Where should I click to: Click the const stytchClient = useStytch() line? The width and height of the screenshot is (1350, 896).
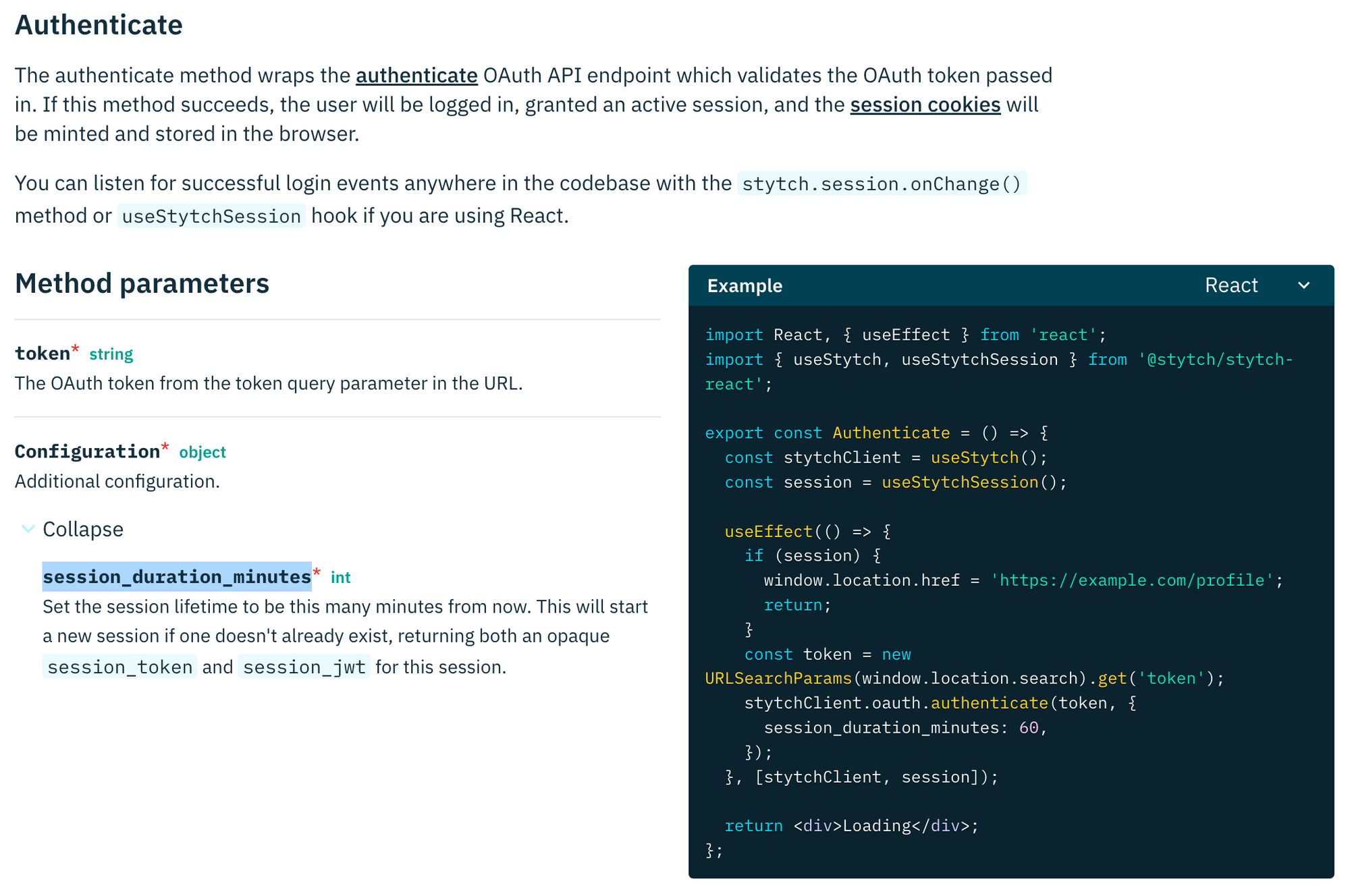pos(886,457)
